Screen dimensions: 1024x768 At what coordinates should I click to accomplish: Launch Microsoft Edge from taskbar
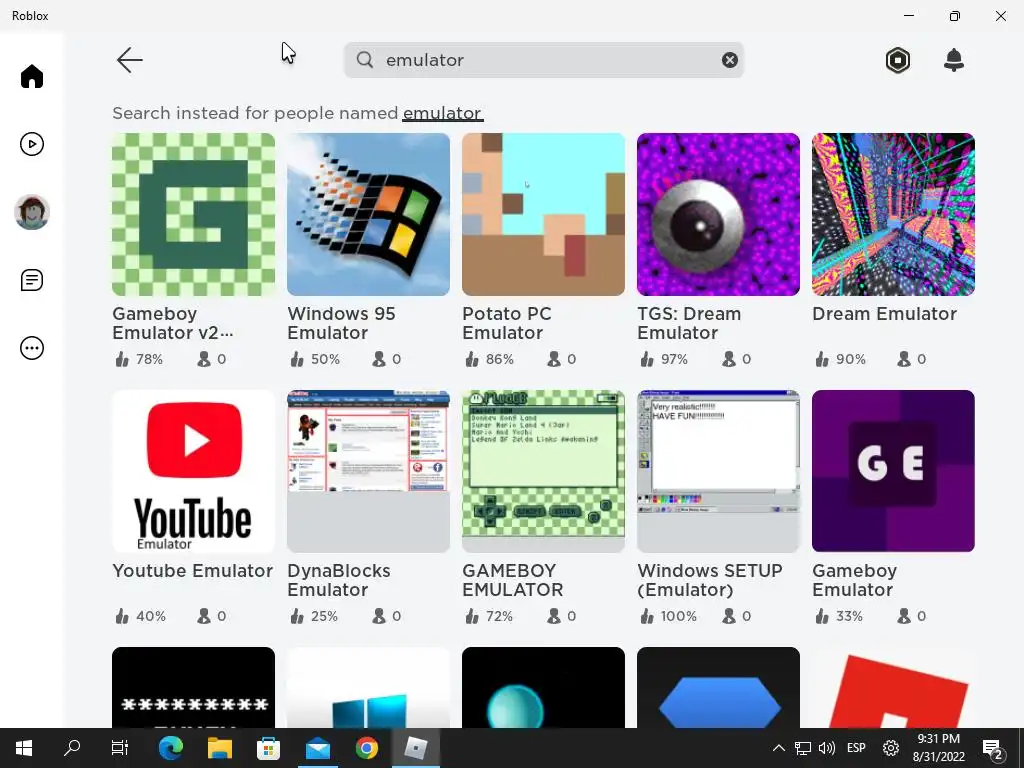[170, 748]
